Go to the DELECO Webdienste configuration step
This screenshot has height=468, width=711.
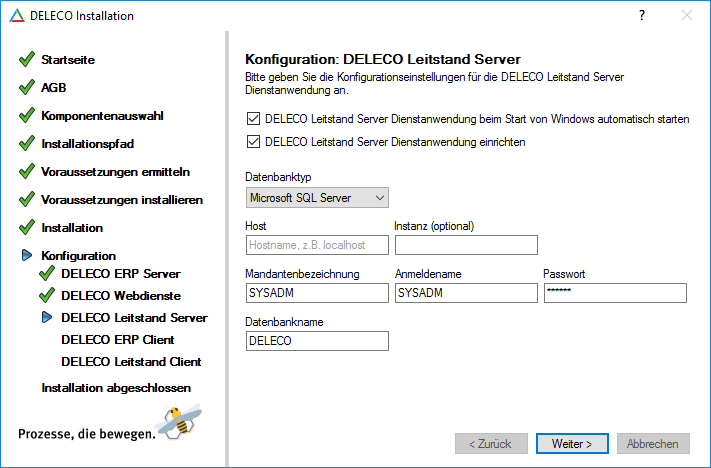coord(121,296)
